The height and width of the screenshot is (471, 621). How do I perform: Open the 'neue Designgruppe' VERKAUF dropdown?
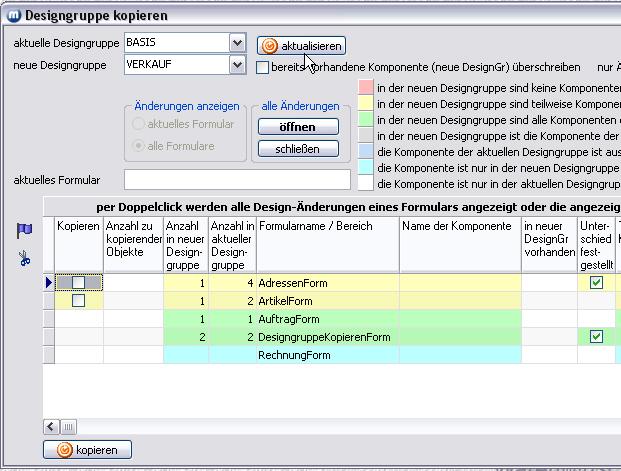pos(237,65)
